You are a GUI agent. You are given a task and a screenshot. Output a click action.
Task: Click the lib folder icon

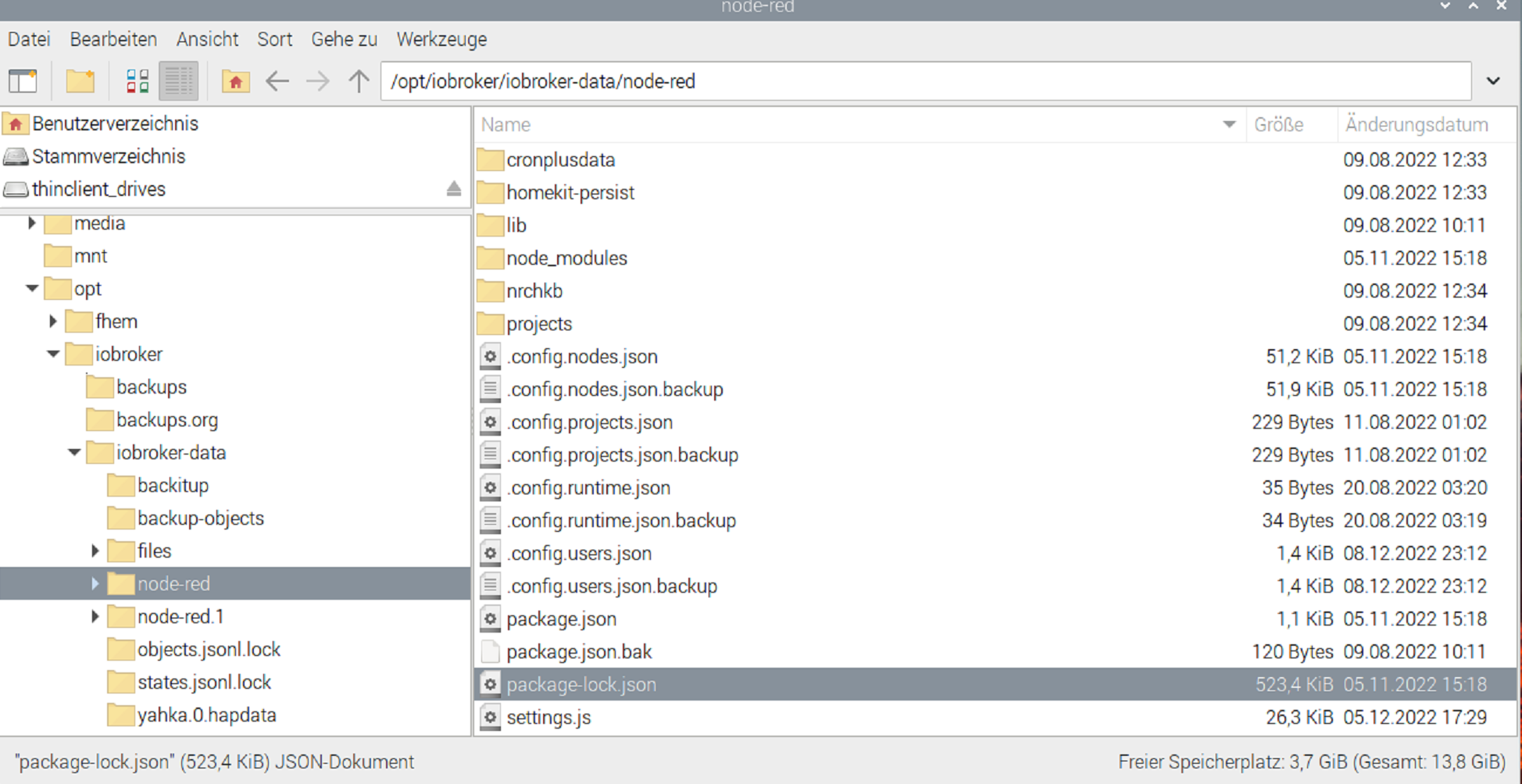[490, 226]
